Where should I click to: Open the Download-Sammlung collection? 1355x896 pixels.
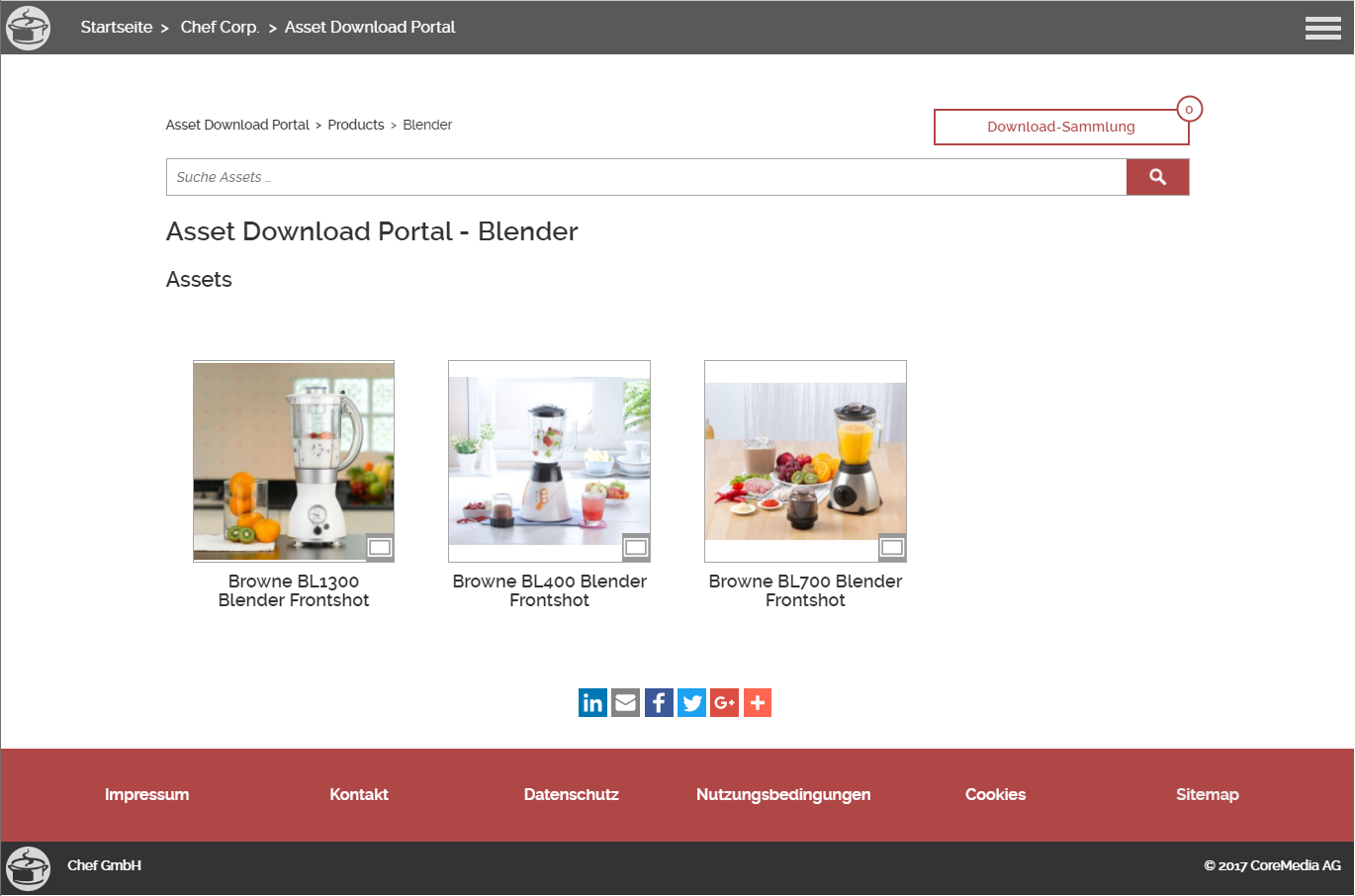[x=1060, y=127]
